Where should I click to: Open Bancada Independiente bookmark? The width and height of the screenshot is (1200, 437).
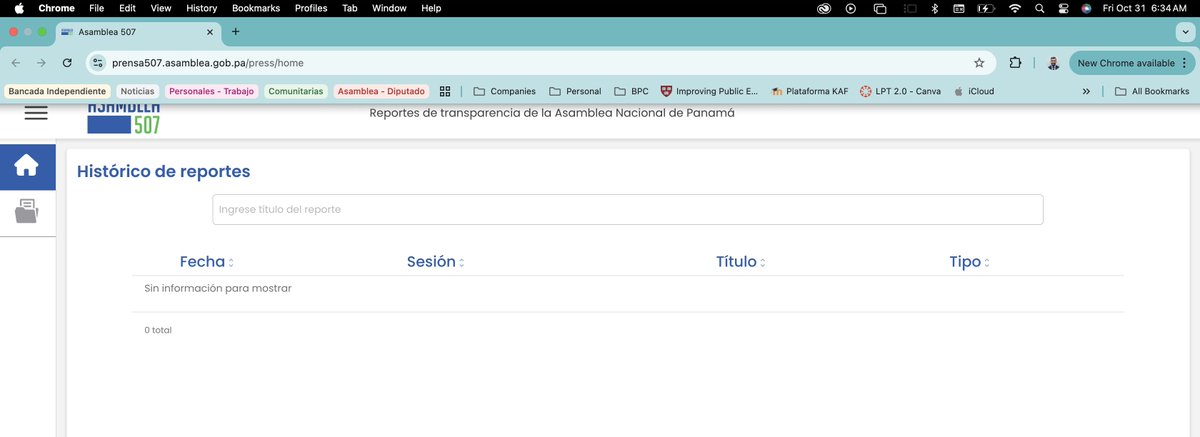[56, 91]
